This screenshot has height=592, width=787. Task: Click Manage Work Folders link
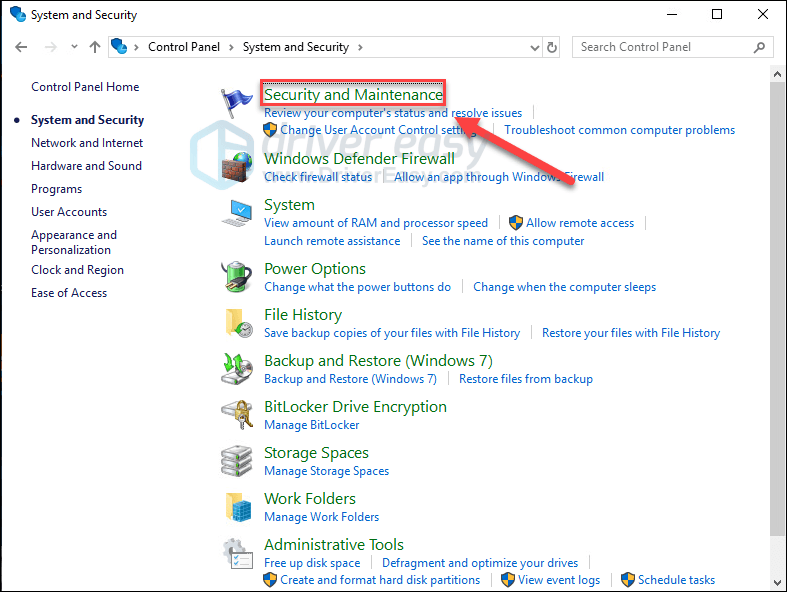pos(322,517)
